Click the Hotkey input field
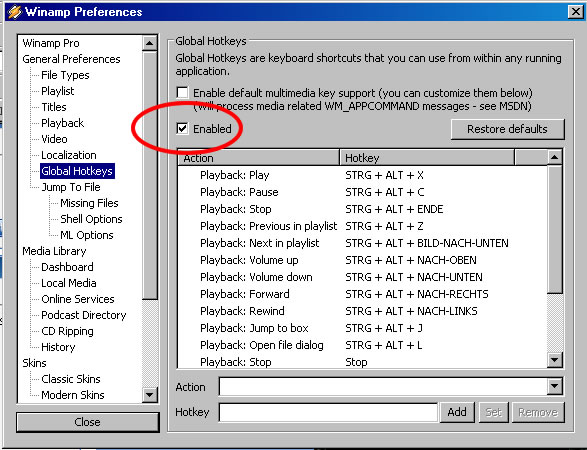This screenshot has width=587, height=450. [328, 412]
